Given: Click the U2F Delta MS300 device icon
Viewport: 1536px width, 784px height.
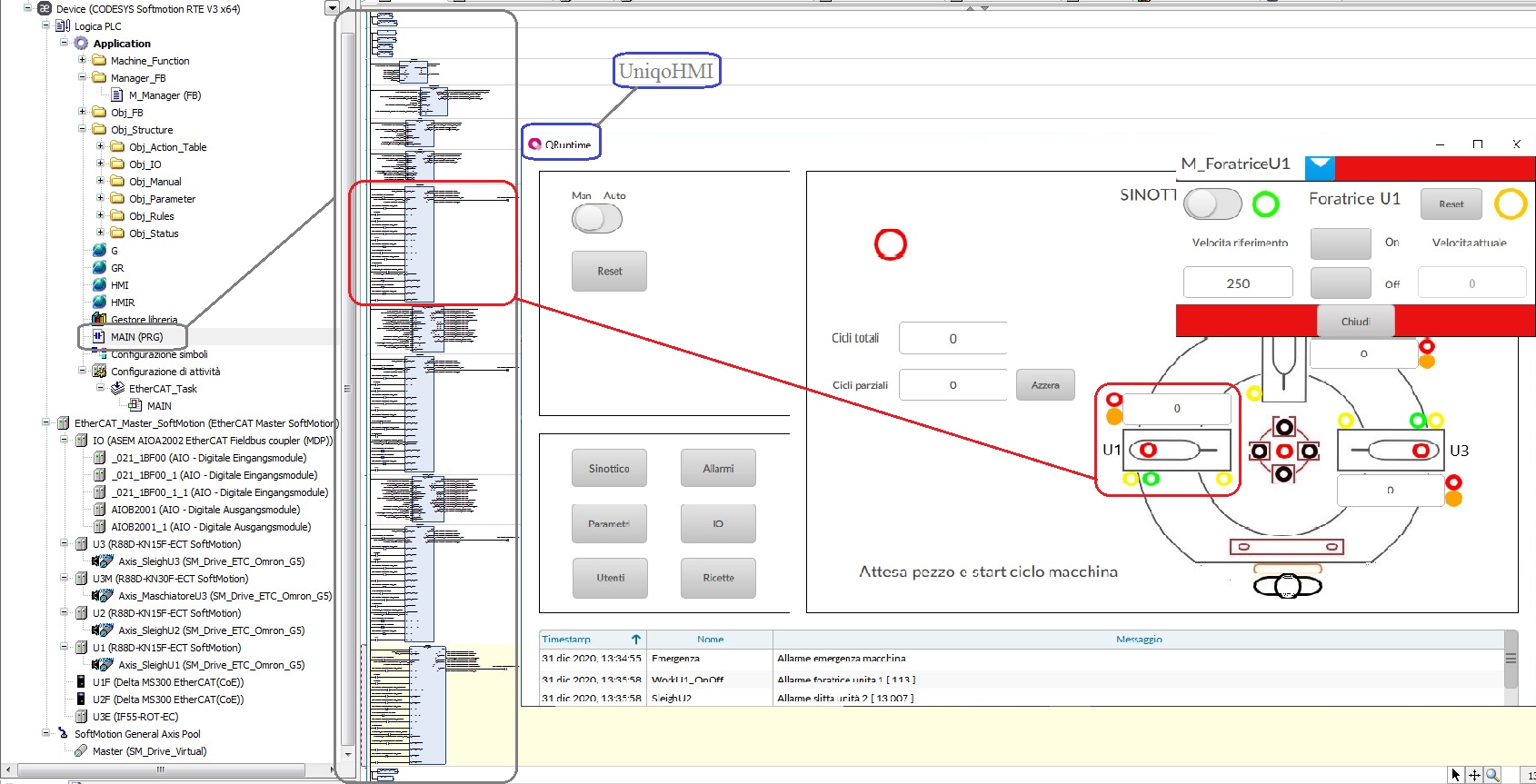Looking at the screenshot, I should pos(82,699).
